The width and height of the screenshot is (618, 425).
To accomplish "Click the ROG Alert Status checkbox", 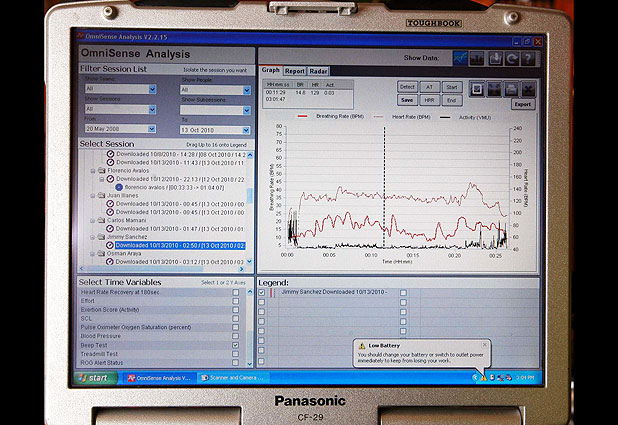I will (235, 362).
